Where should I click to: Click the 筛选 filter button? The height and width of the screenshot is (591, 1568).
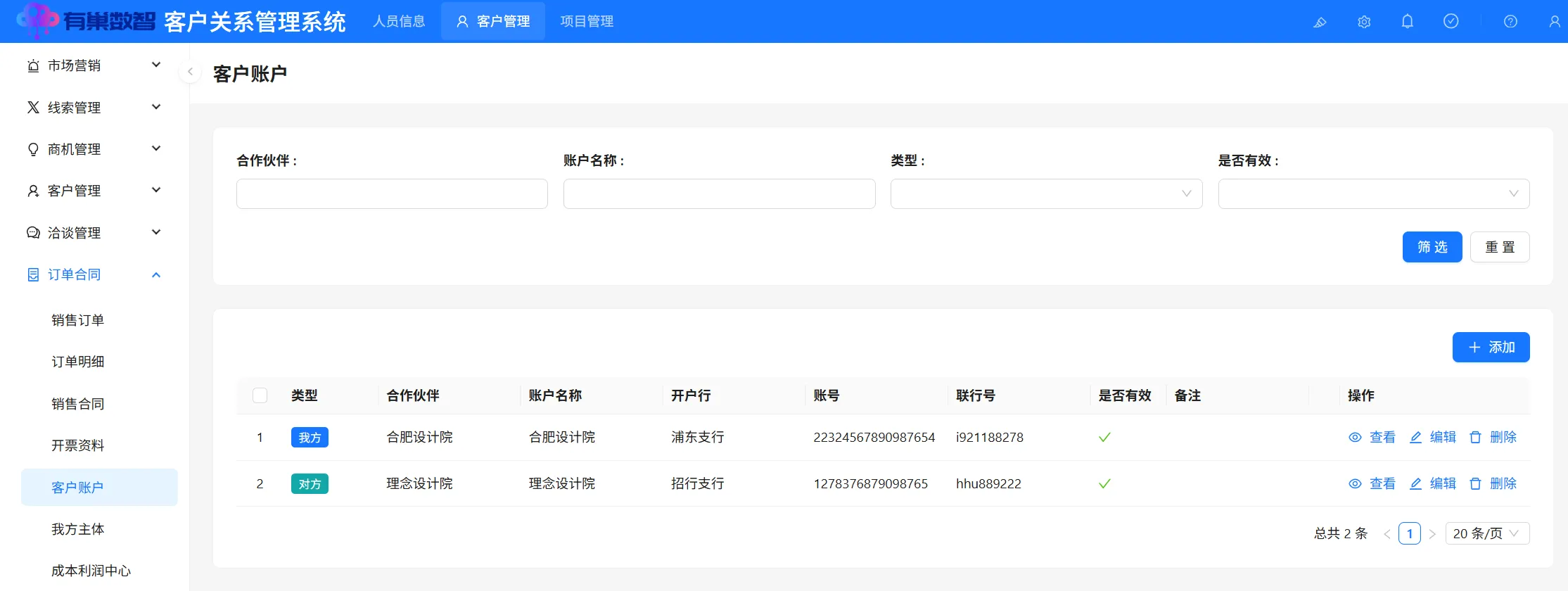1432,247
